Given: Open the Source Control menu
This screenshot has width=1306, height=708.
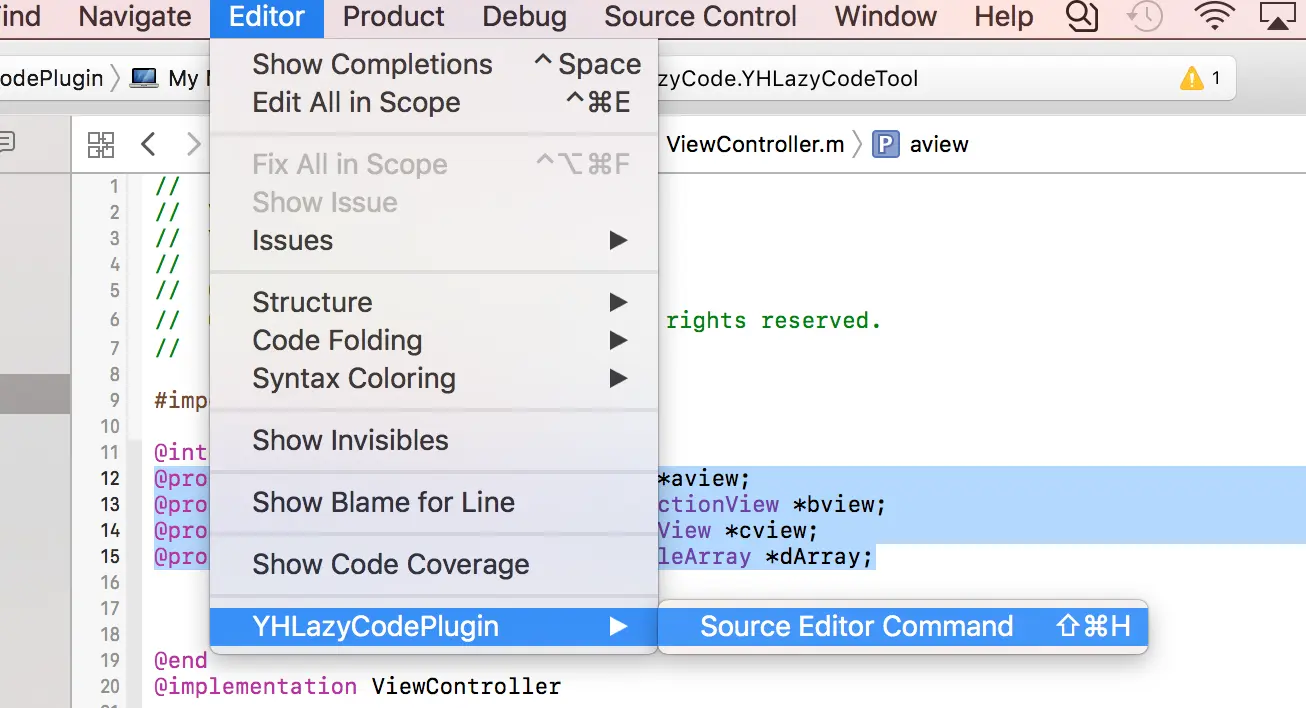Looking at the screenshot, I should tap(701, 17).
